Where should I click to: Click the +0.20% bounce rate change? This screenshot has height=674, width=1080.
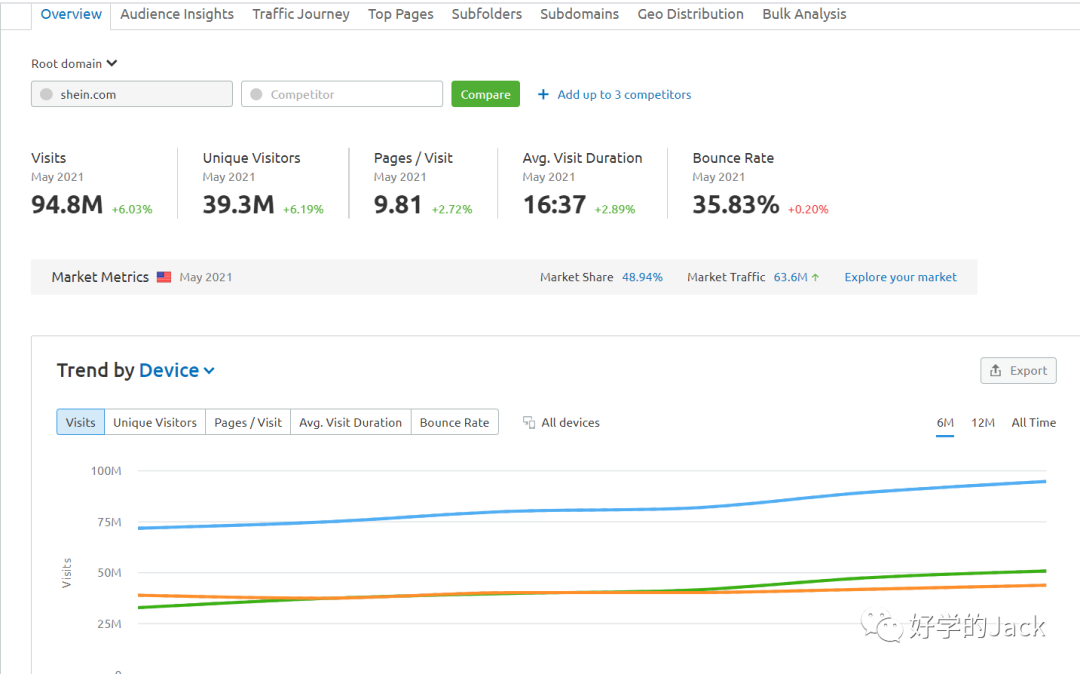pos(808,209)
